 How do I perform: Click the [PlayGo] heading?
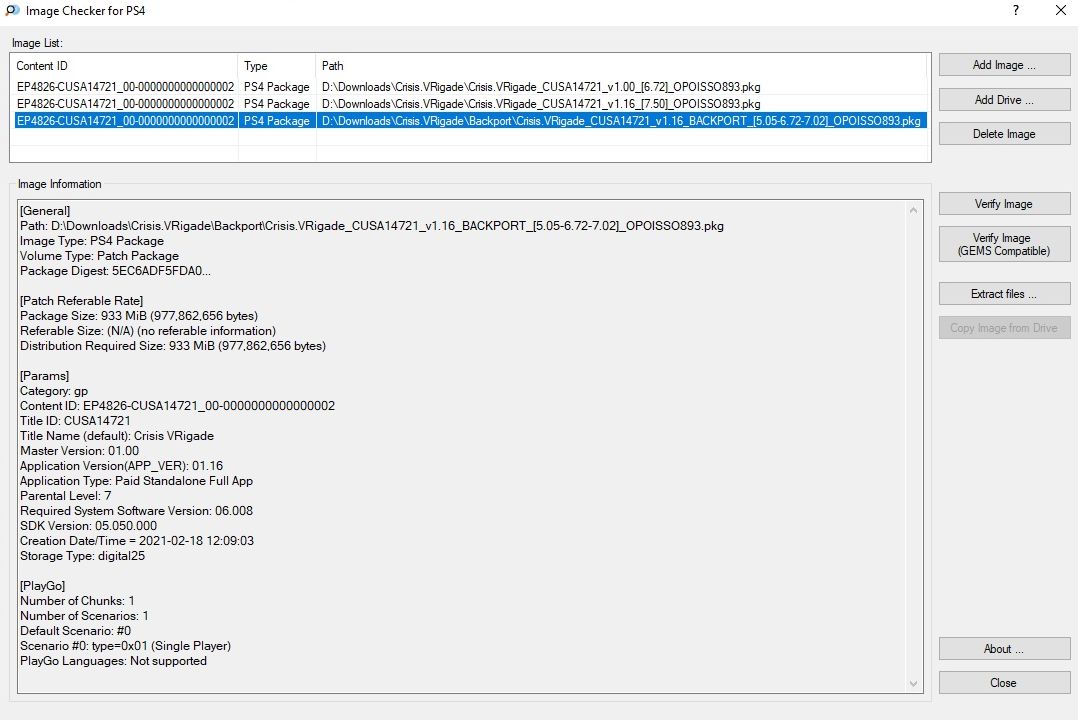(43, 586)
